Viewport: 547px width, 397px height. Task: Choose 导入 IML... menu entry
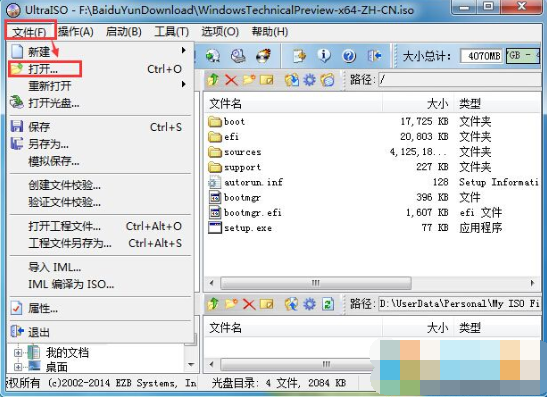pyautogui.click(x=100, y=267)
